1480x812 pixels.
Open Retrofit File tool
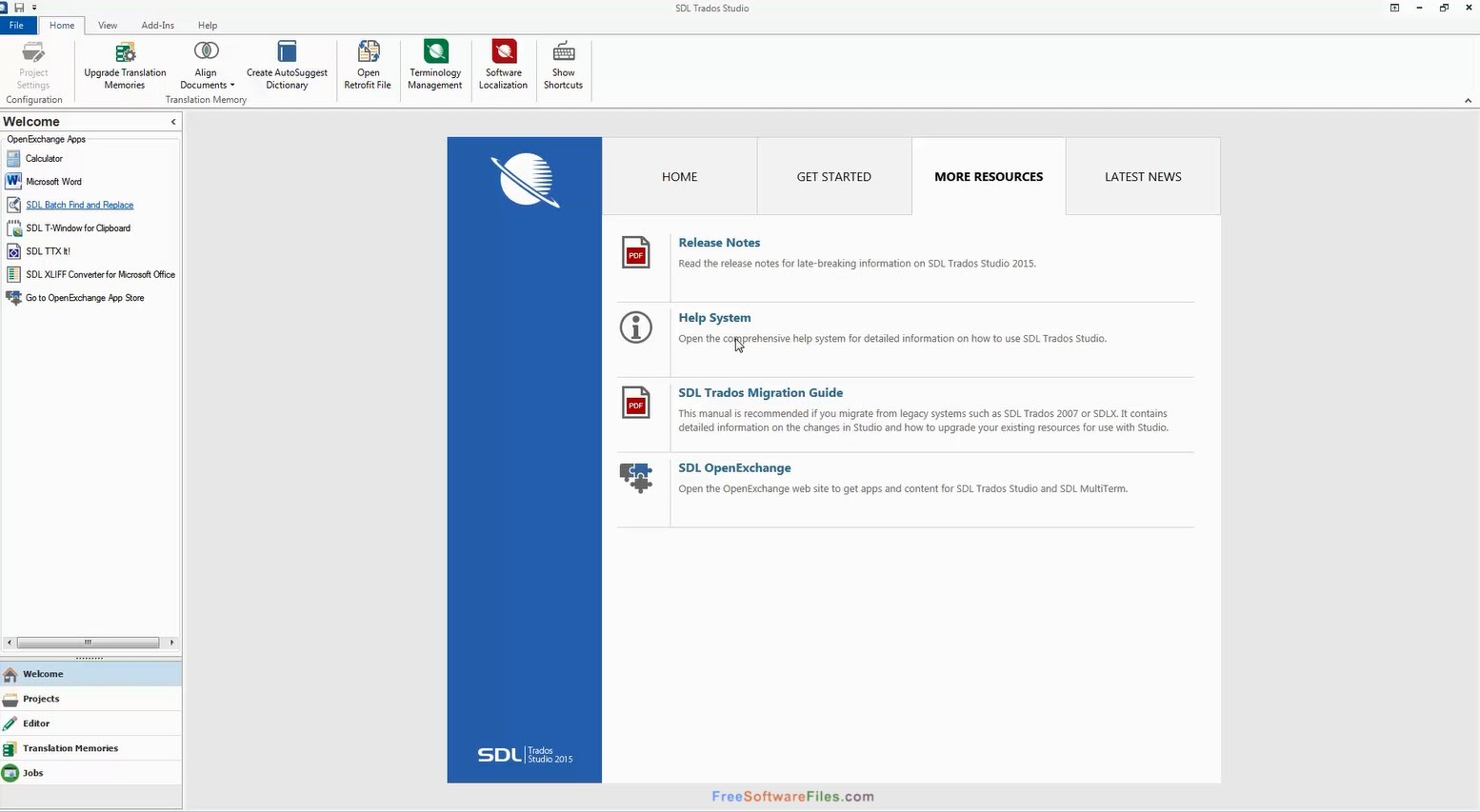coord(368,66)
